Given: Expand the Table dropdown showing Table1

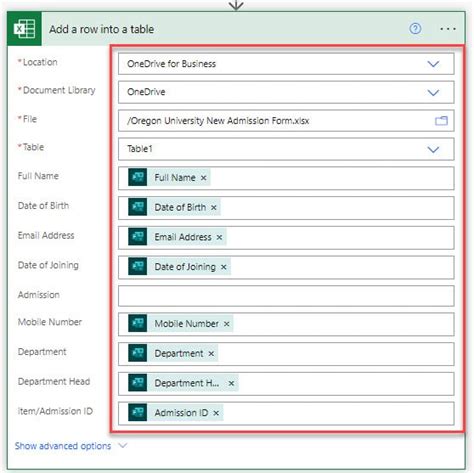Looking at the screenshot, I should click(433, 149).
